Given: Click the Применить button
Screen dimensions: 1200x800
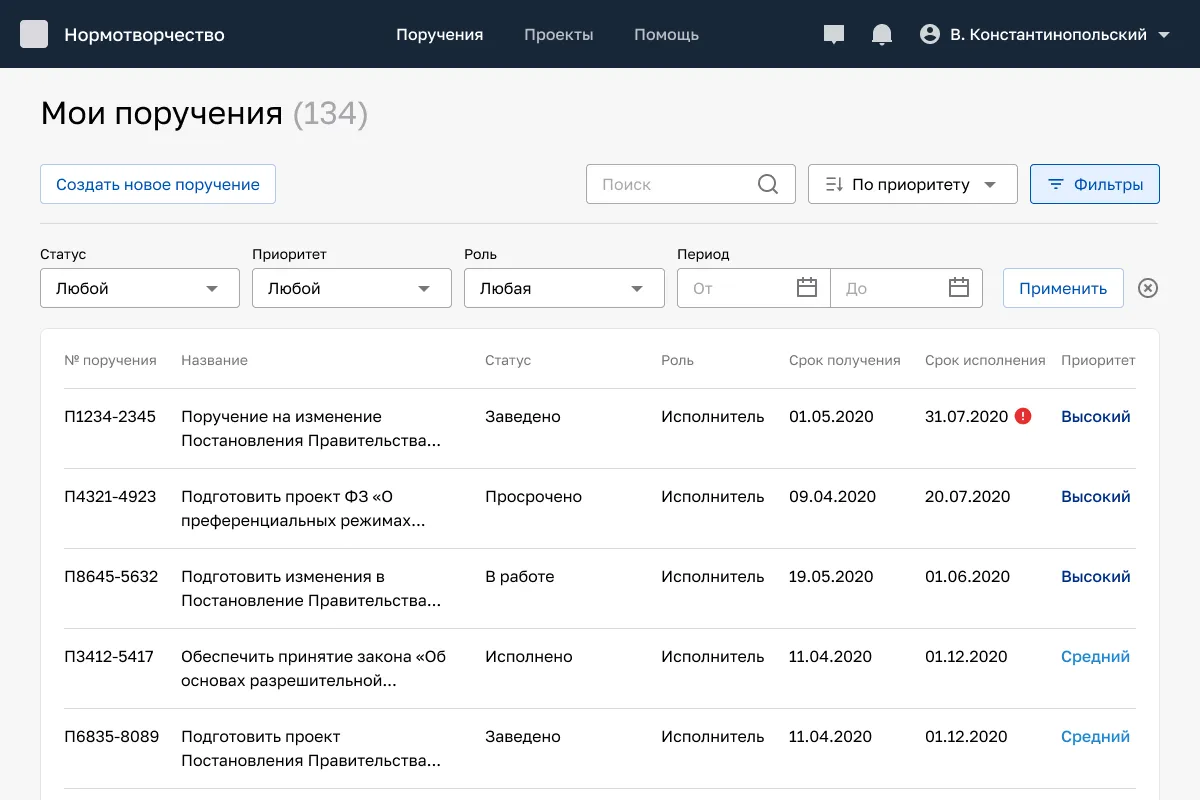Looking at the screenshot, I should (1063, 288).
